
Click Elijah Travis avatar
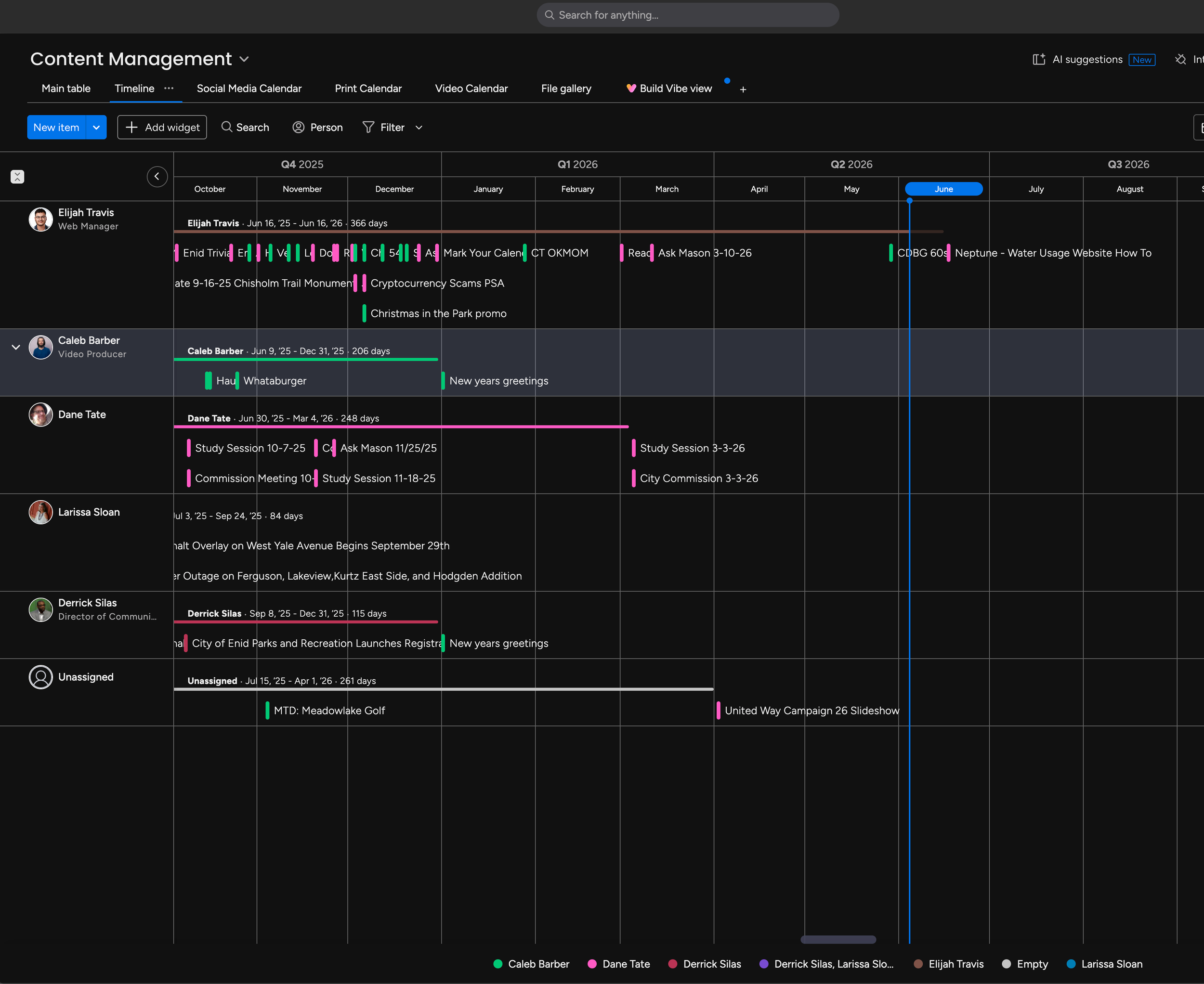(x=41, y=220)
